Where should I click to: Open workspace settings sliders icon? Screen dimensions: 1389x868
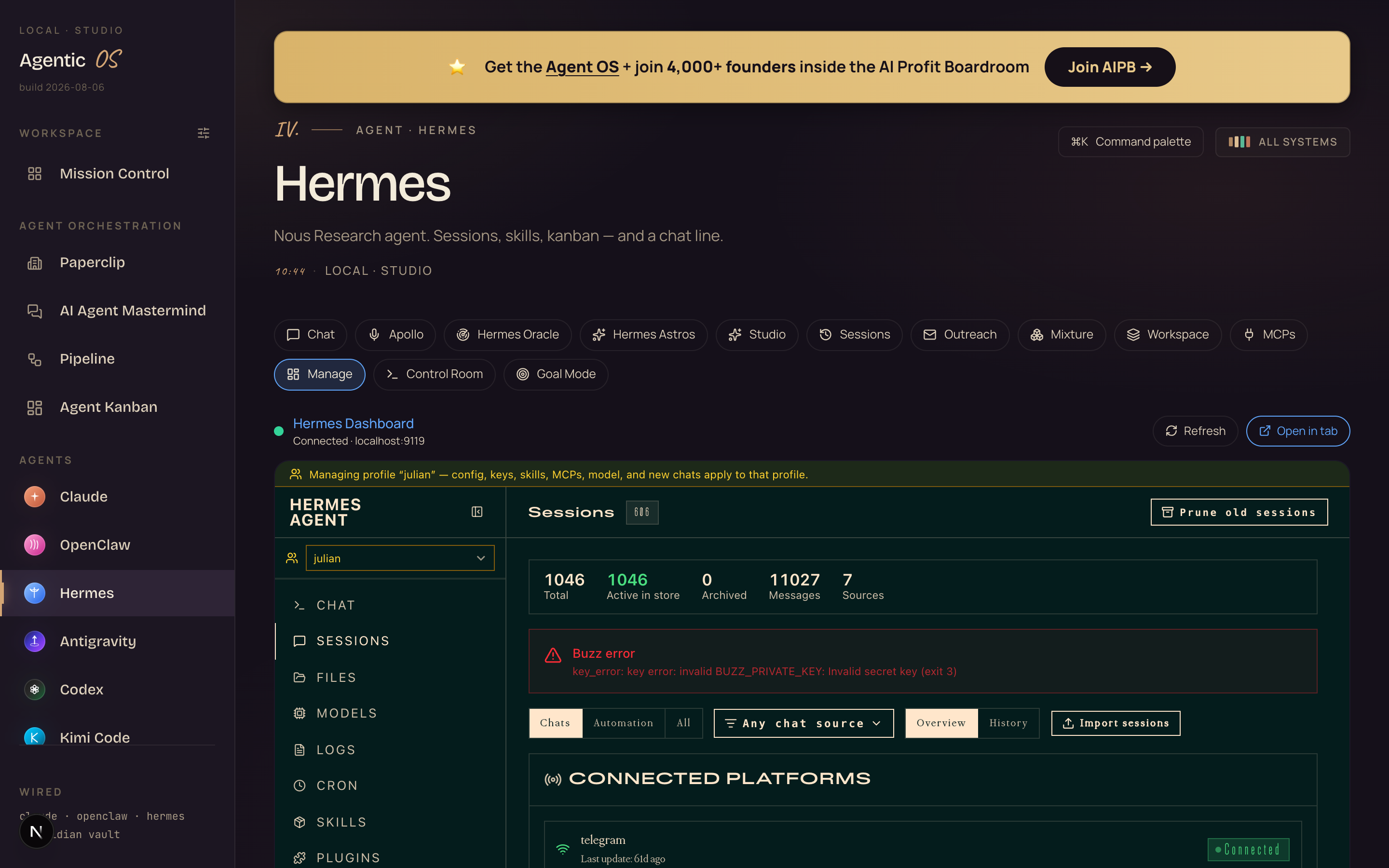click(203, 133)
